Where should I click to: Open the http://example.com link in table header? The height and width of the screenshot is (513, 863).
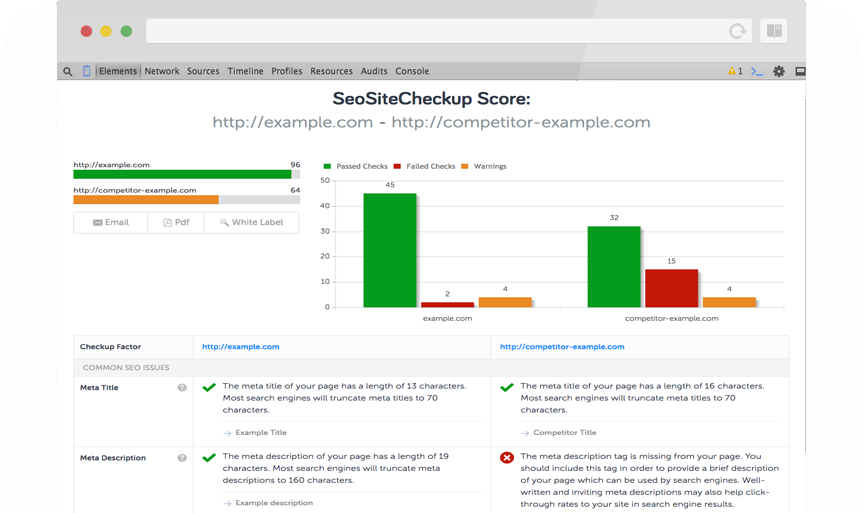(241, 347)
